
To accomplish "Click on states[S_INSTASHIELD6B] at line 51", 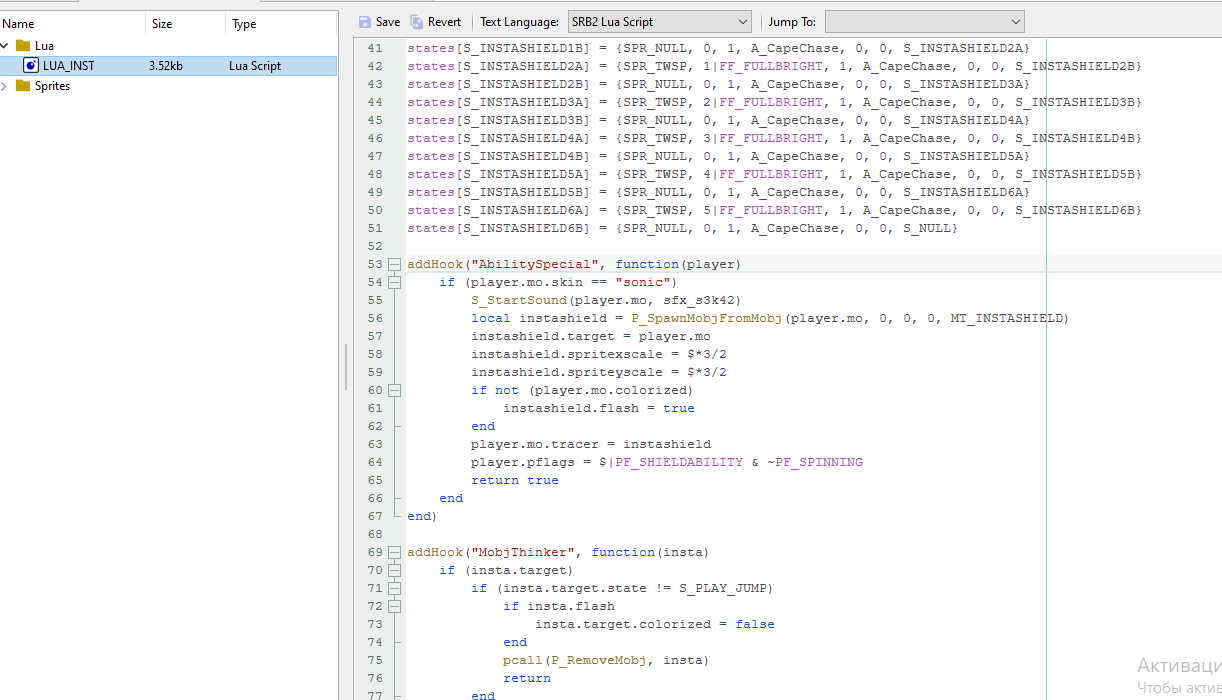I will coord(499,229).
